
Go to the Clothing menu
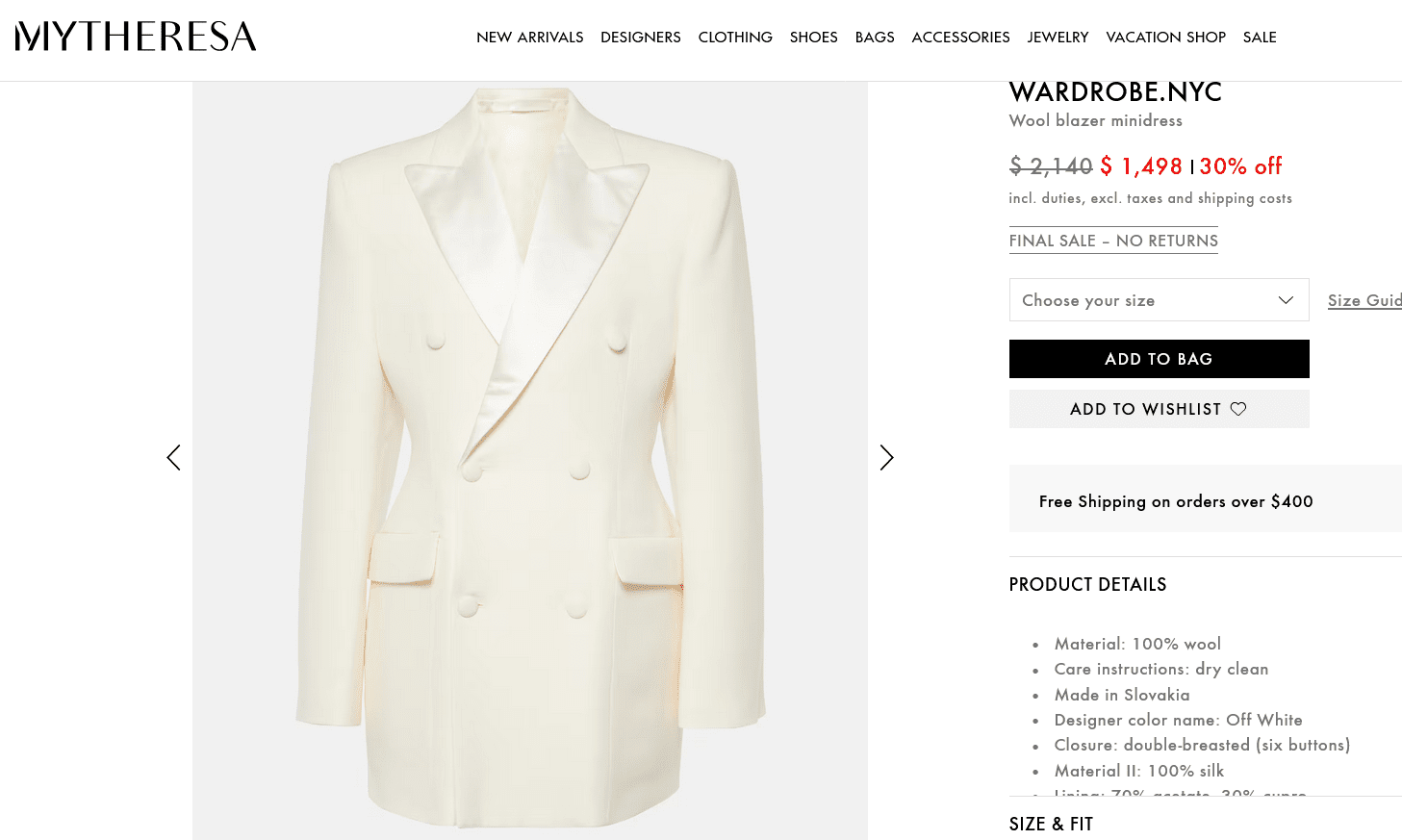pos(735,38)
